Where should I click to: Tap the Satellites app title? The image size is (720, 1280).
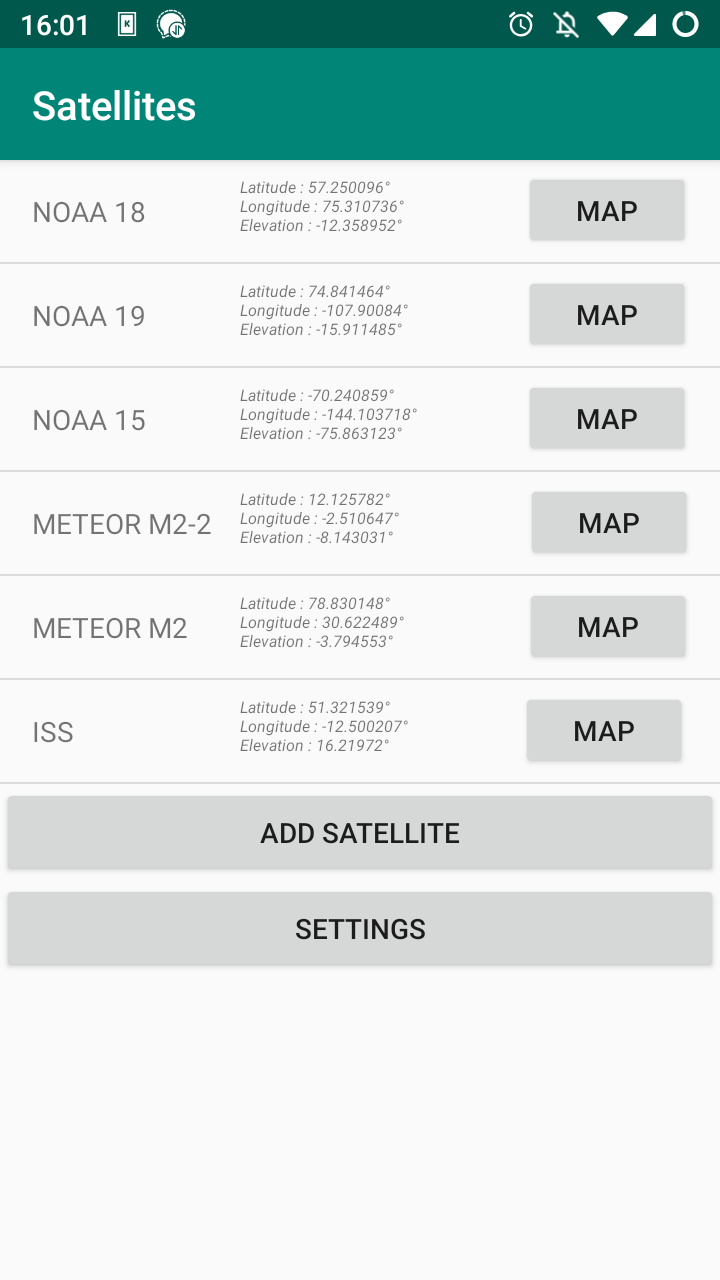[x=114, y=106]
